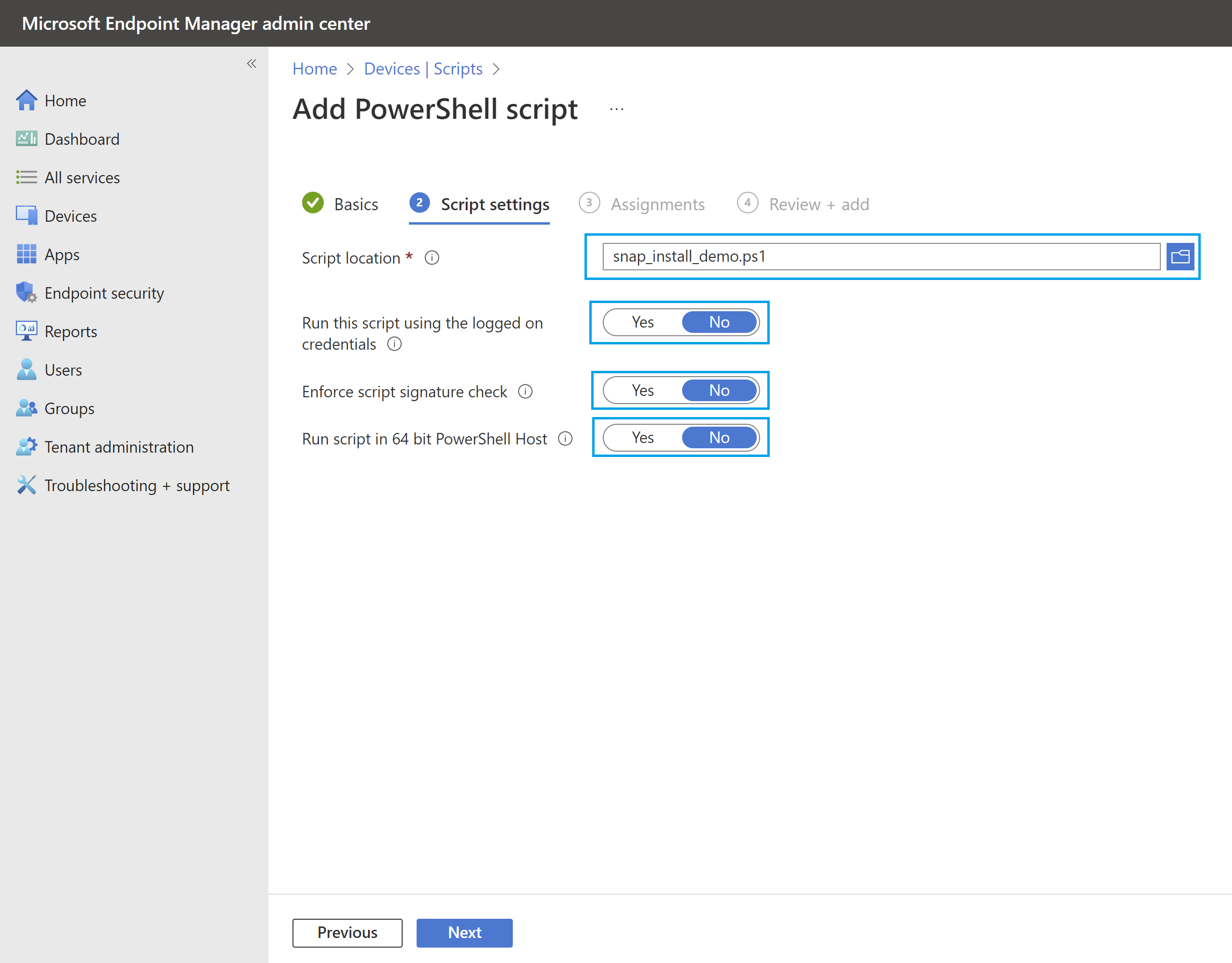Viewport: 1232px width, 963px height.
Task: Collapse the navigation sidebar
Action: (x=252, y=63)
